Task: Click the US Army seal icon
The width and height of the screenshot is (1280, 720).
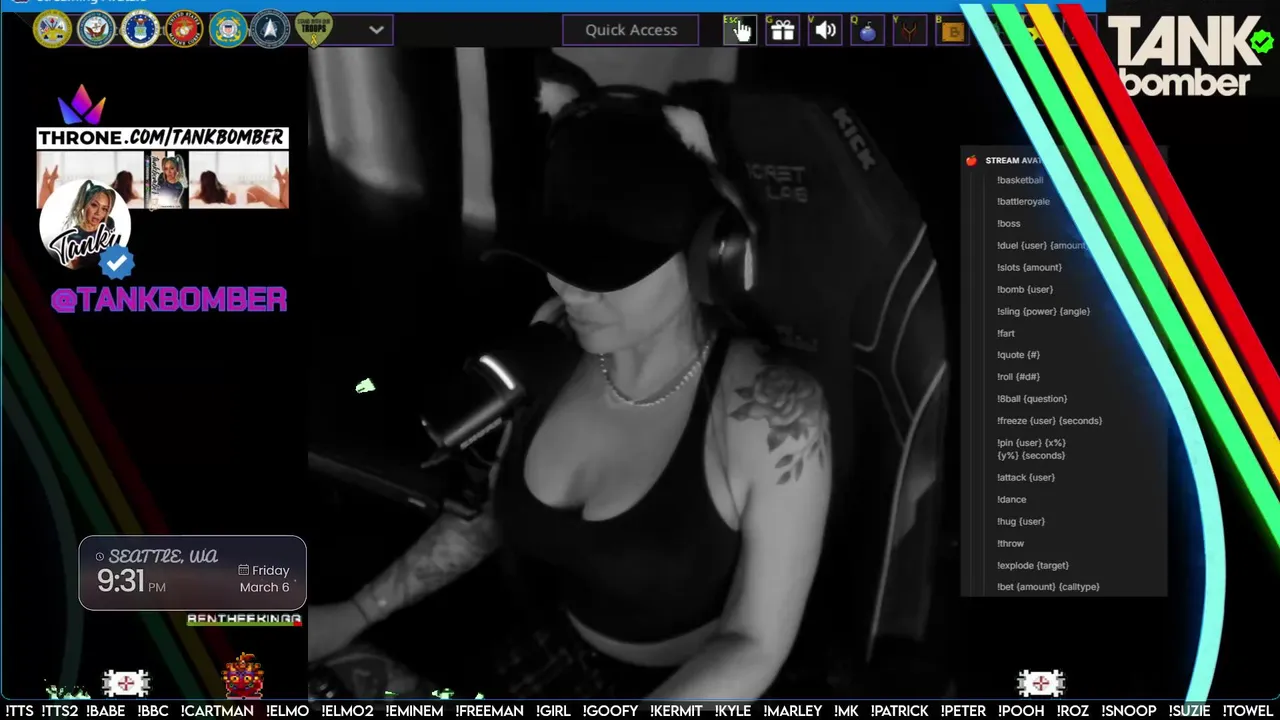Action: click(x=52, y=29)
